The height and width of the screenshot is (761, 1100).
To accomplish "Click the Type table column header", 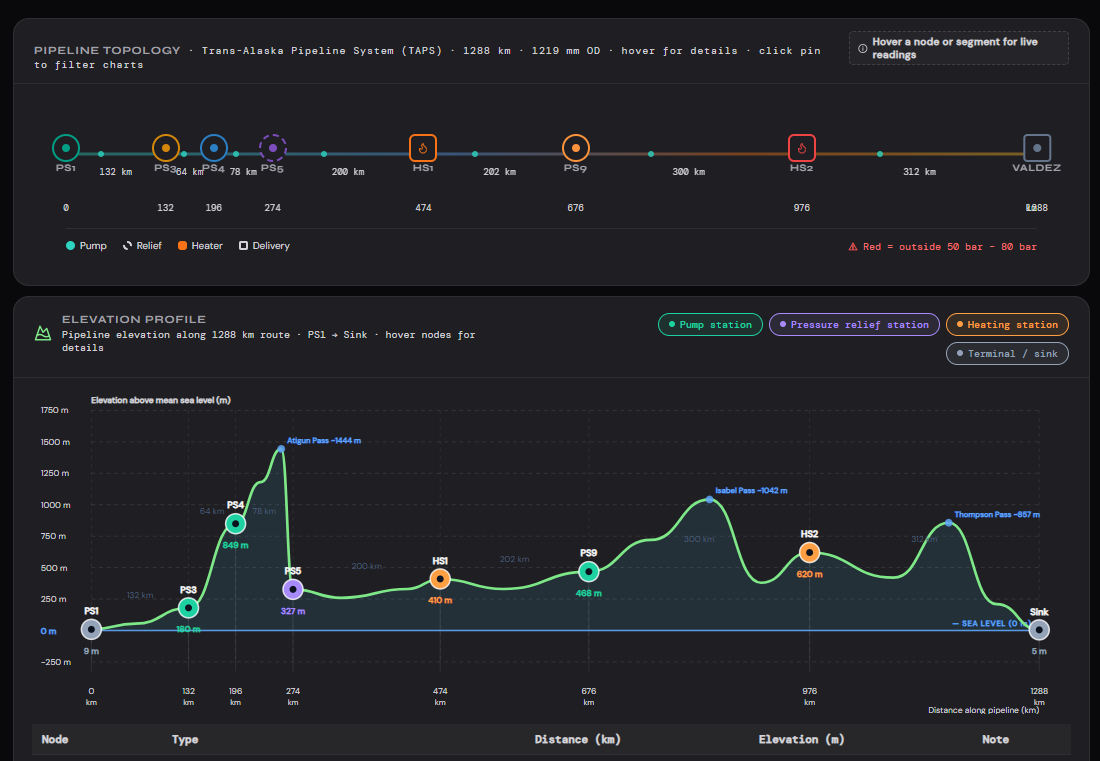I will [185, 739].
